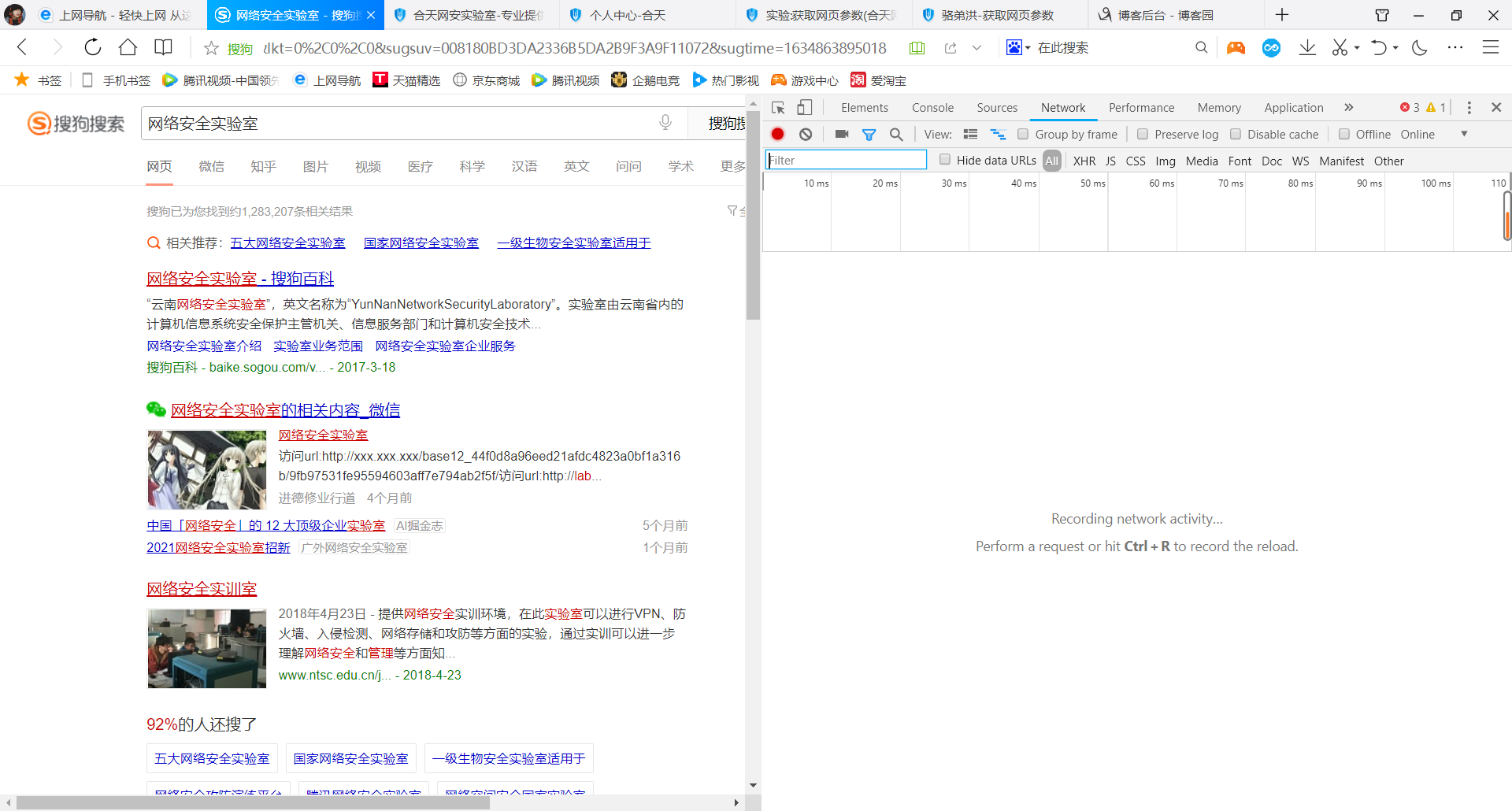The image size is (1512, 811).
Task: Open related suggestion 国家网络安全实验室 link
Action: click(x=421, y=243)
